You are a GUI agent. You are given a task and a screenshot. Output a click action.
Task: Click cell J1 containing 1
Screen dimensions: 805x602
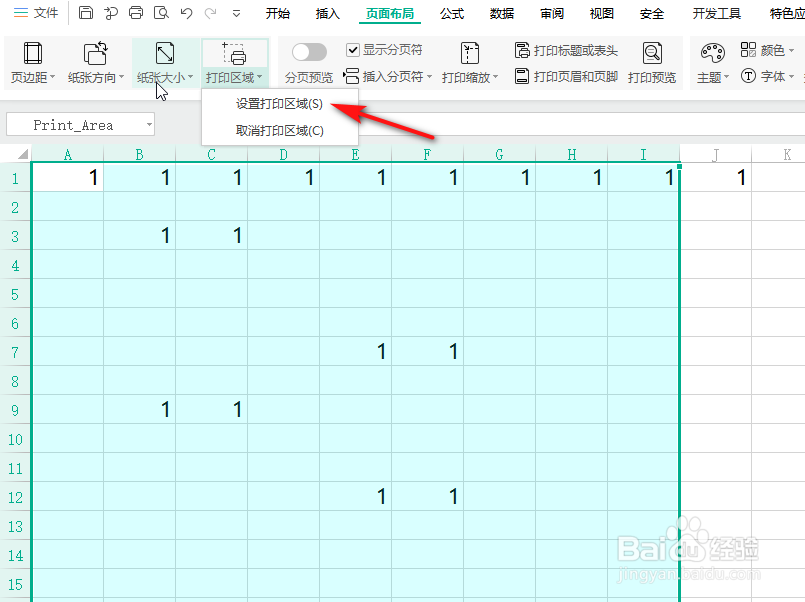point(716,178)
